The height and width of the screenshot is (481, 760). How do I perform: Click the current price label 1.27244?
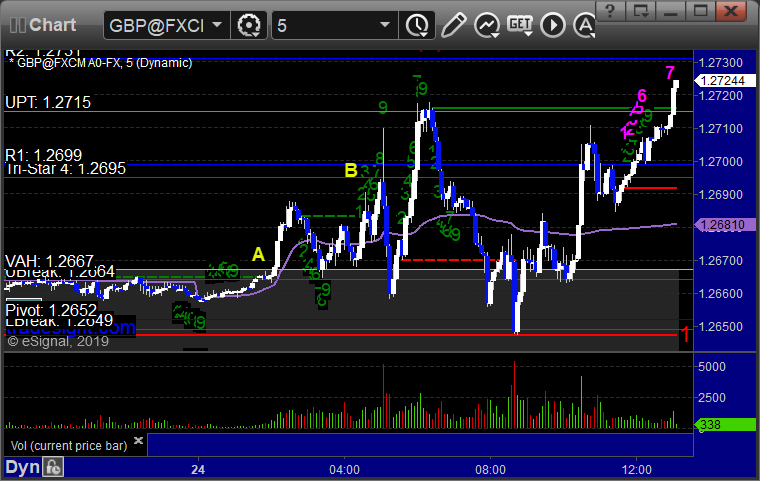(724, 80)
